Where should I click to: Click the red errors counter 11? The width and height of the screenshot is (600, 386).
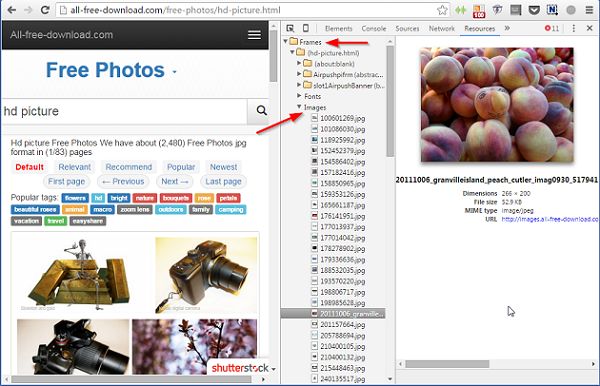(x=552, y=28)
